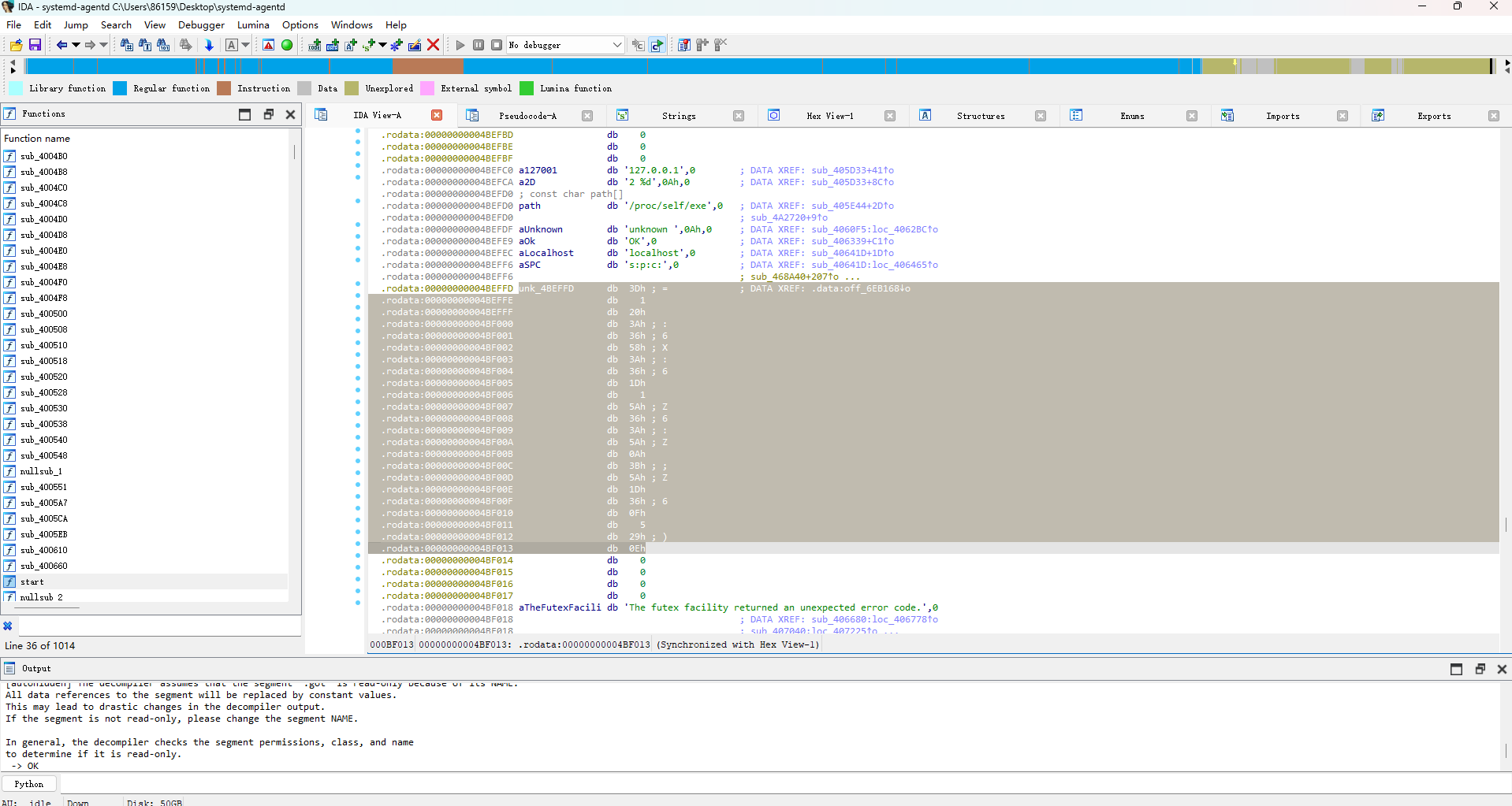
Task: Switch to the Pseudocode-A tab
Action: [527, 116]
